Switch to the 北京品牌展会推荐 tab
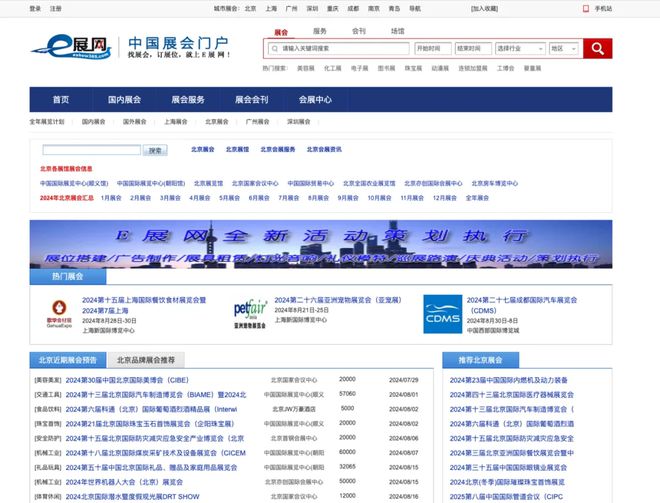The image size is (660, 503). 146,360
